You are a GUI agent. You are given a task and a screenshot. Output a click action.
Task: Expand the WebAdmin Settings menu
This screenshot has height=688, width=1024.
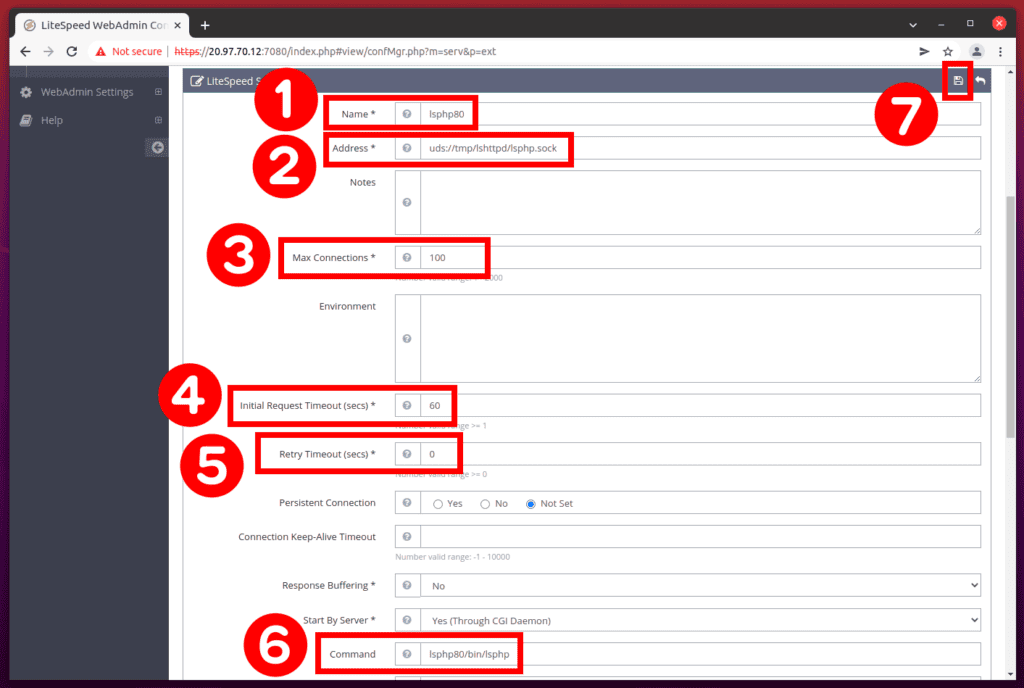(x=158, y=92)
